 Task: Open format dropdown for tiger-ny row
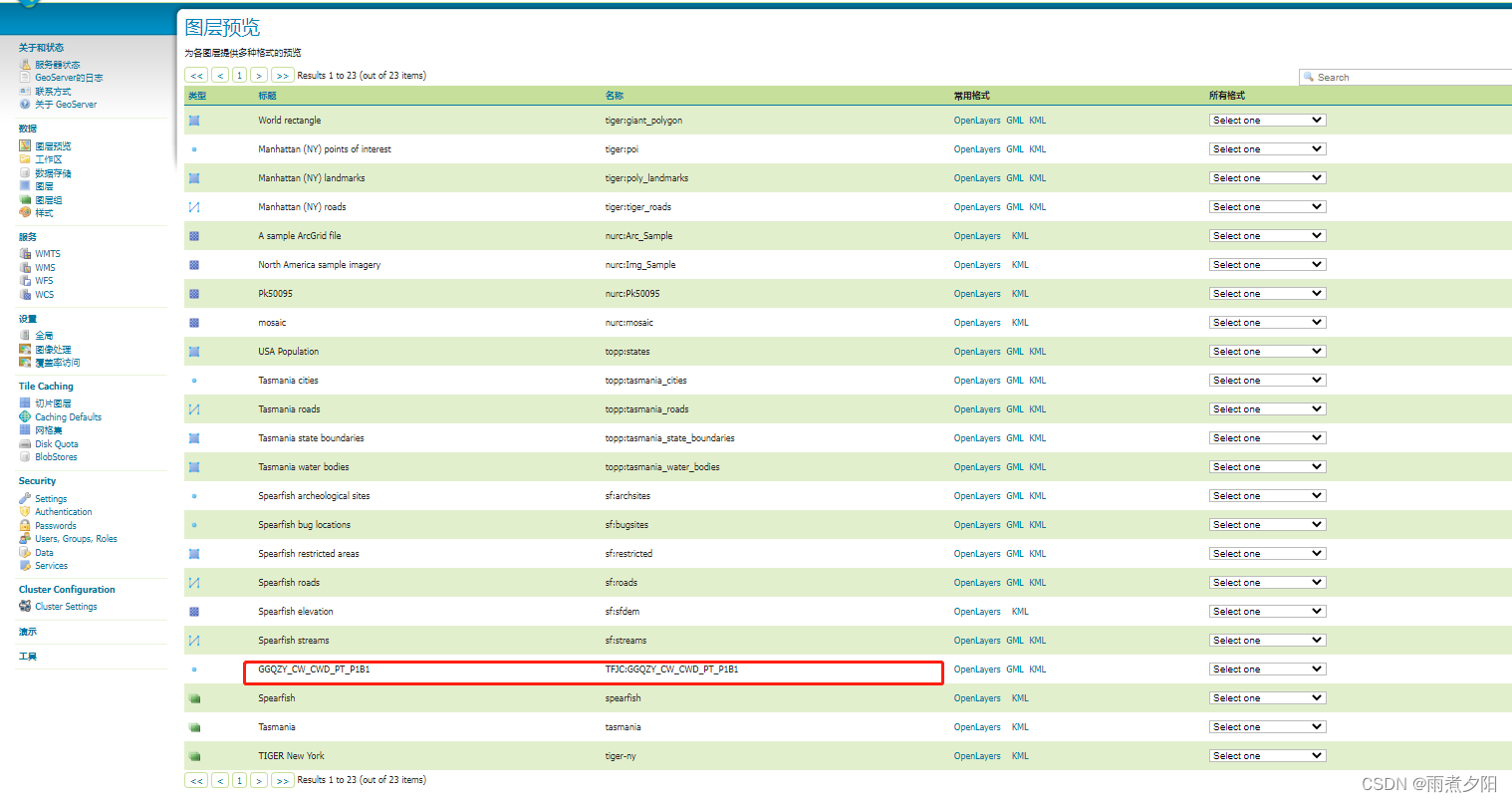pos(1267,756)
